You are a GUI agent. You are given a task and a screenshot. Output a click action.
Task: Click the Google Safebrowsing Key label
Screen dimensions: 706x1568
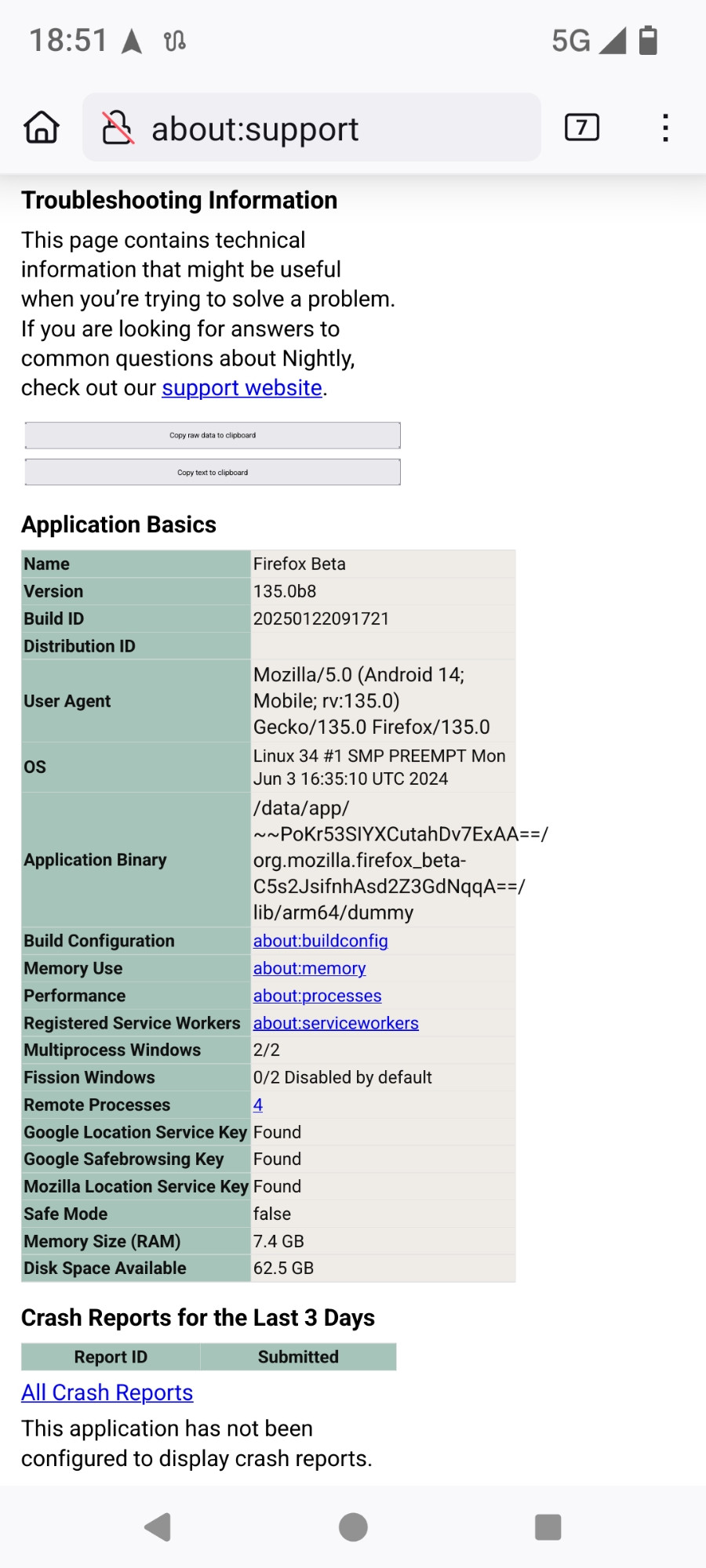(123, 1159)
